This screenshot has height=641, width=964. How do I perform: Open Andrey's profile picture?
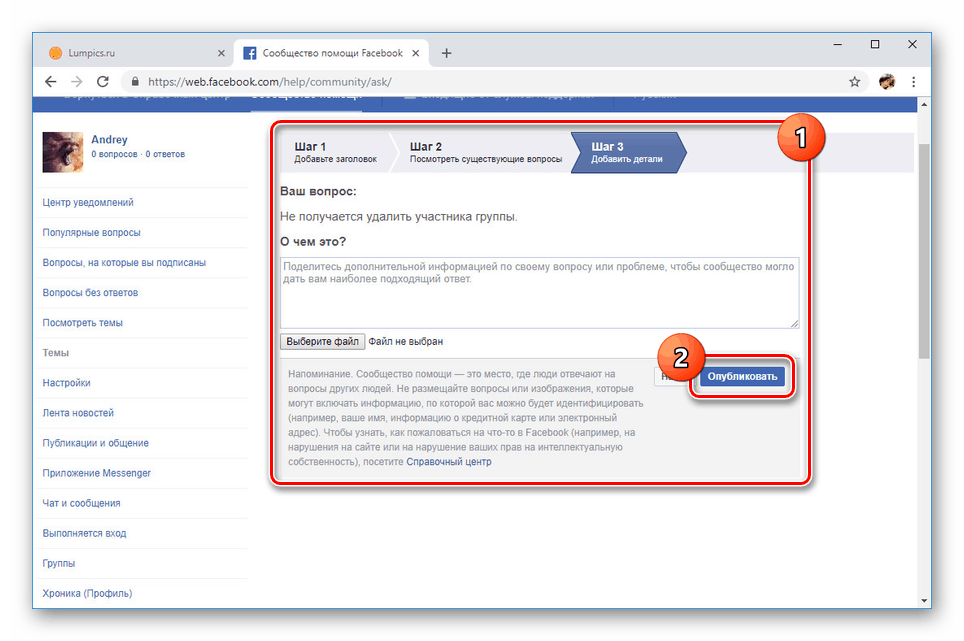point(63,152)
